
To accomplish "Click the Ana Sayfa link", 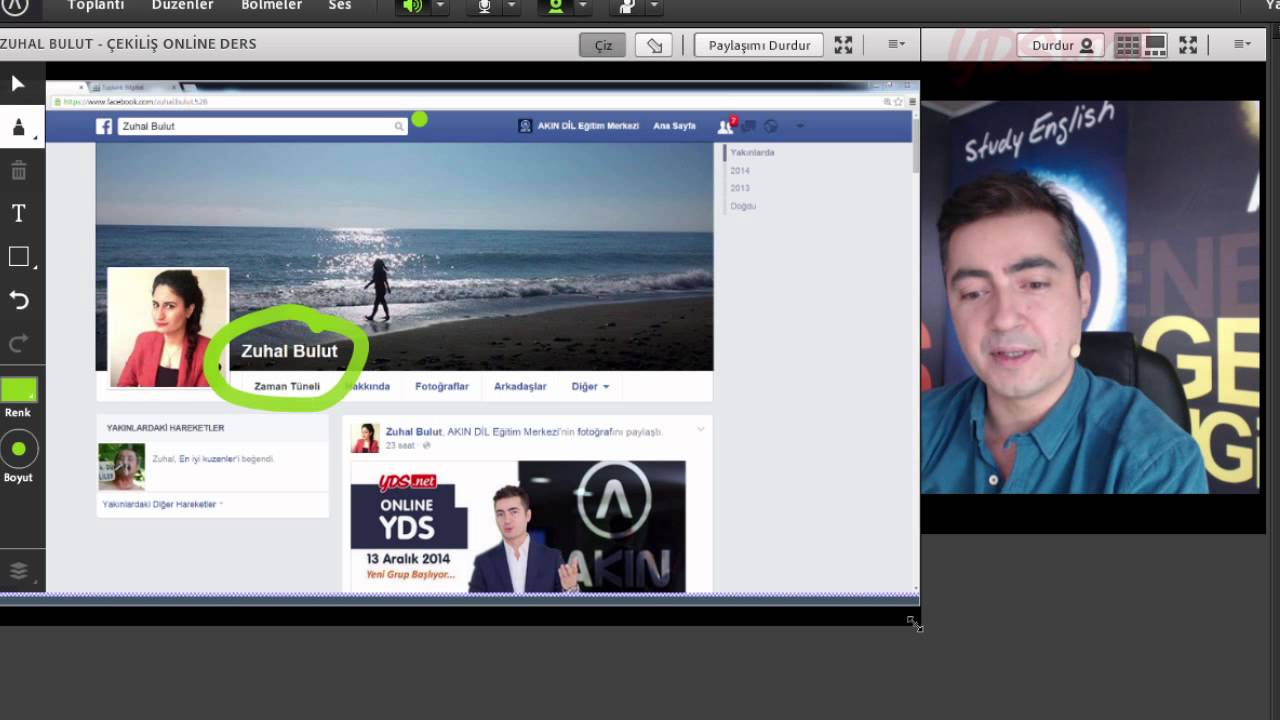I will click(674, 126).
